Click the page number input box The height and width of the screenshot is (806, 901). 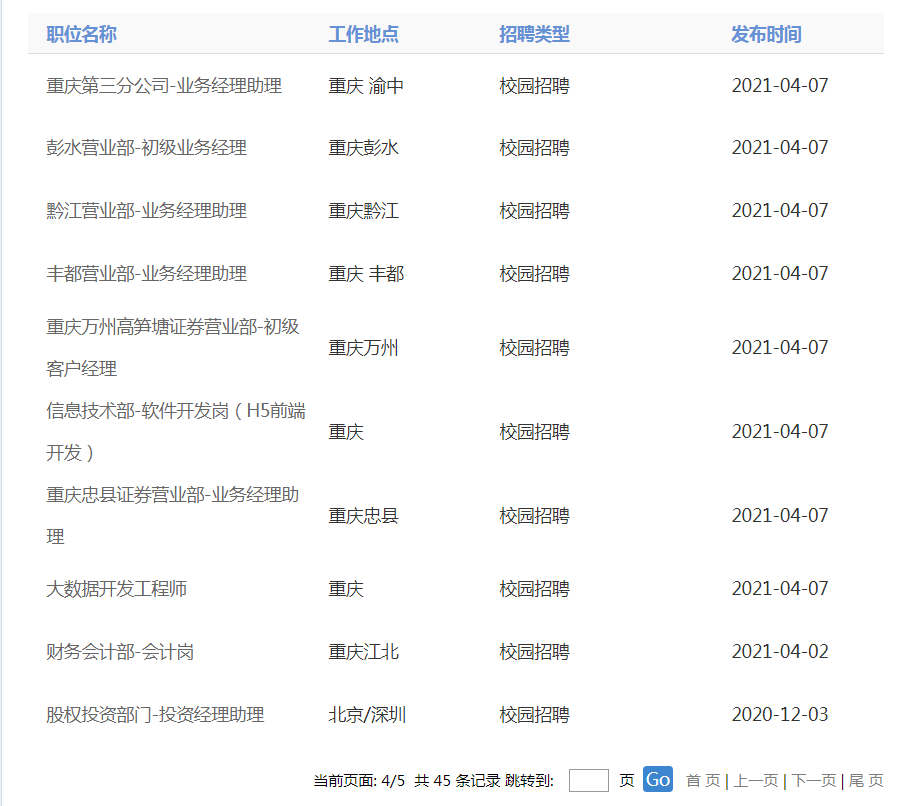click(x=588, y=781)
